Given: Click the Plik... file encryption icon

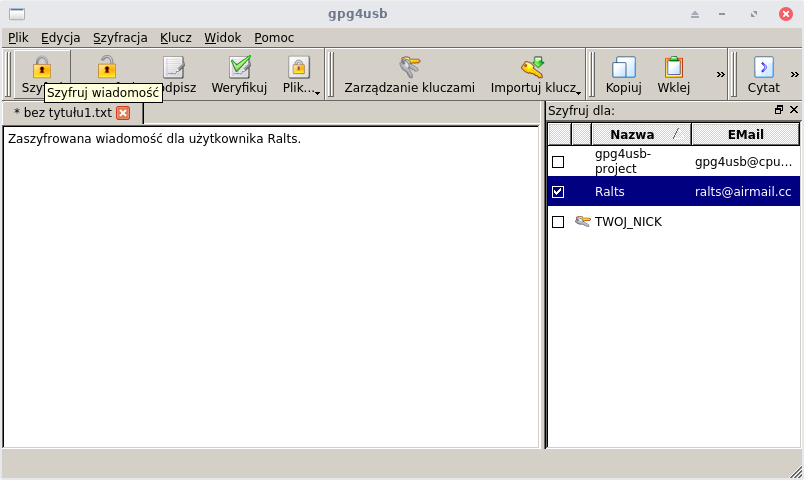Looking at the screenshot, I should coord(299,67).
